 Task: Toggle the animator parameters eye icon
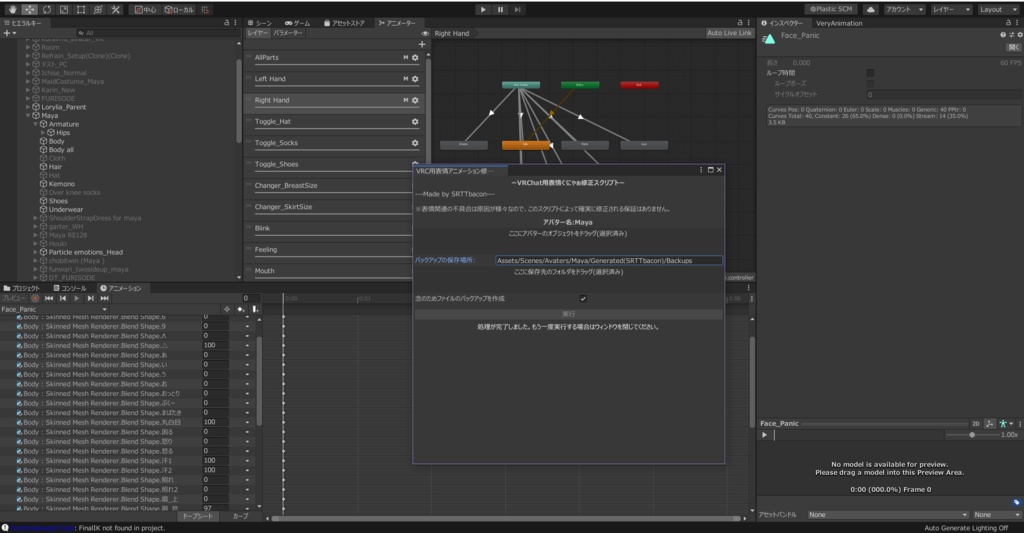pos(425,33)
